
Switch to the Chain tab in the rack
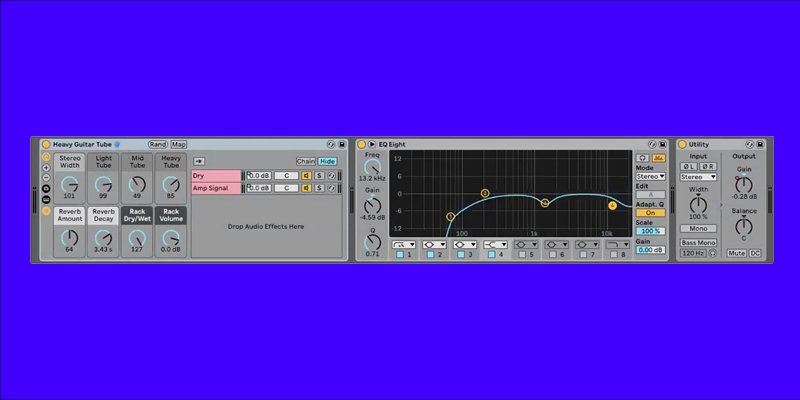(306, 161)
